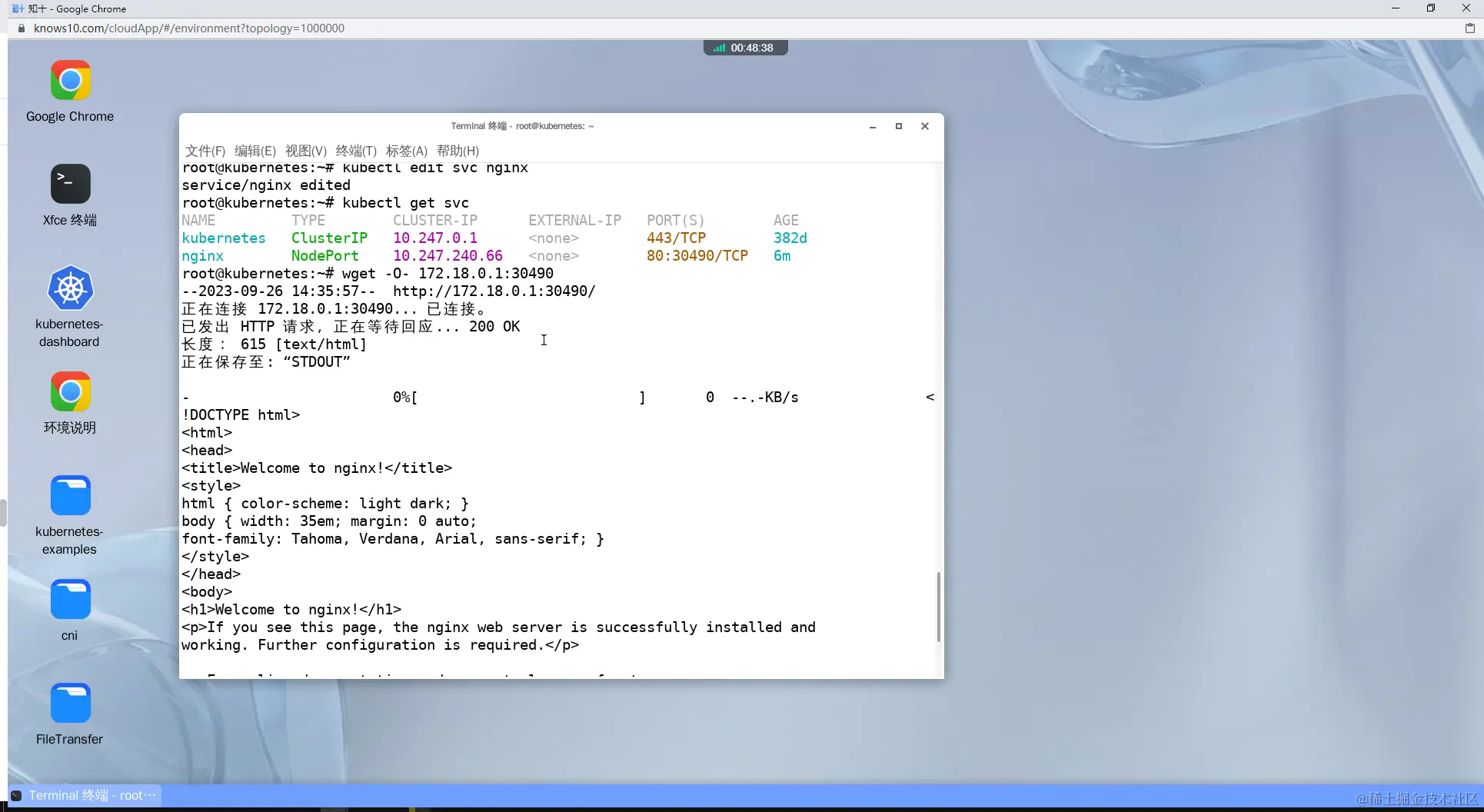
Task: Click the port value 443/TCP
Action: pyautogui.click(x=677, y=238)
